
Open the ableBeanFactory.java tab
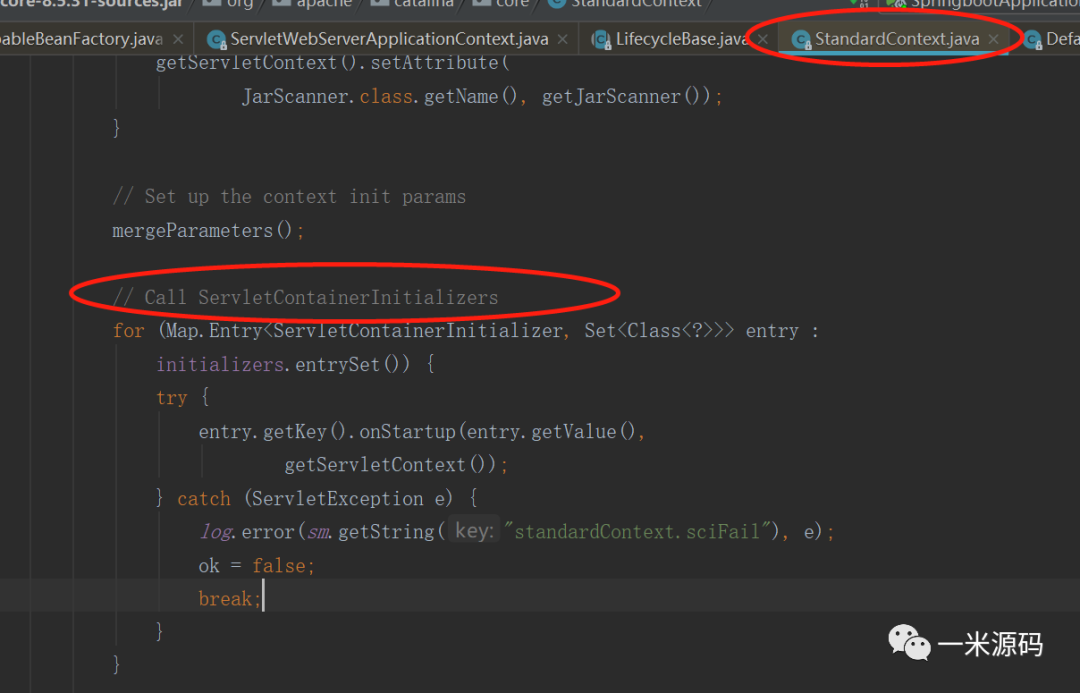point(80,40)
